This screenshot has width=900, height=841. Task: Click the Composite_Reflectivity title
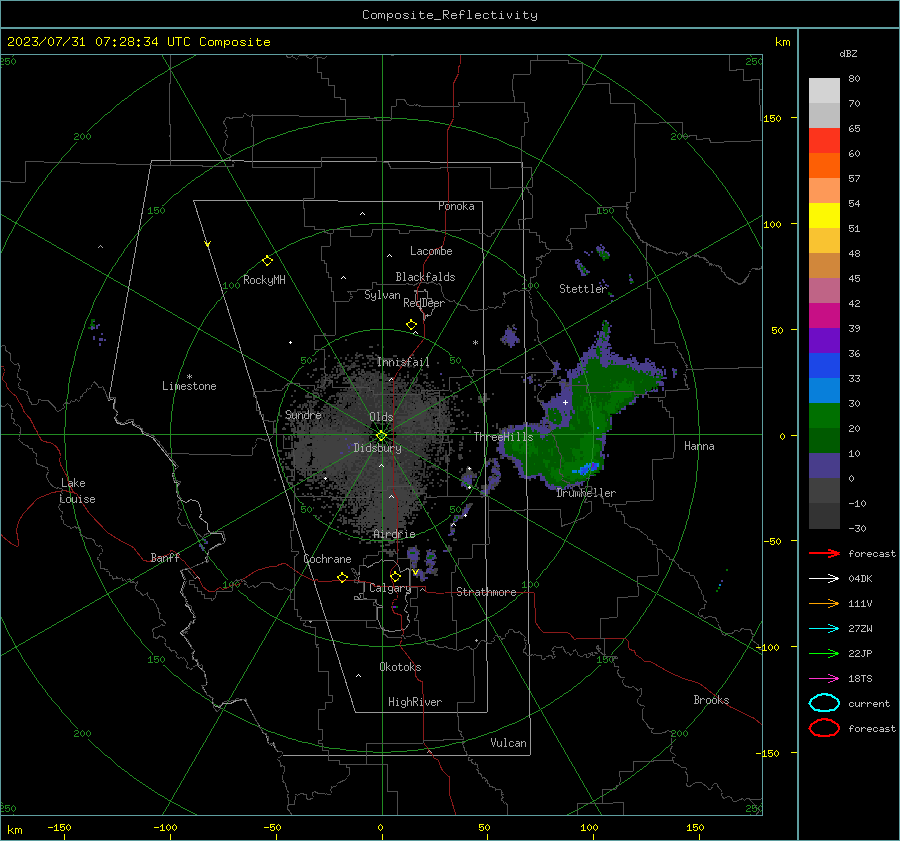pos(450,15)
